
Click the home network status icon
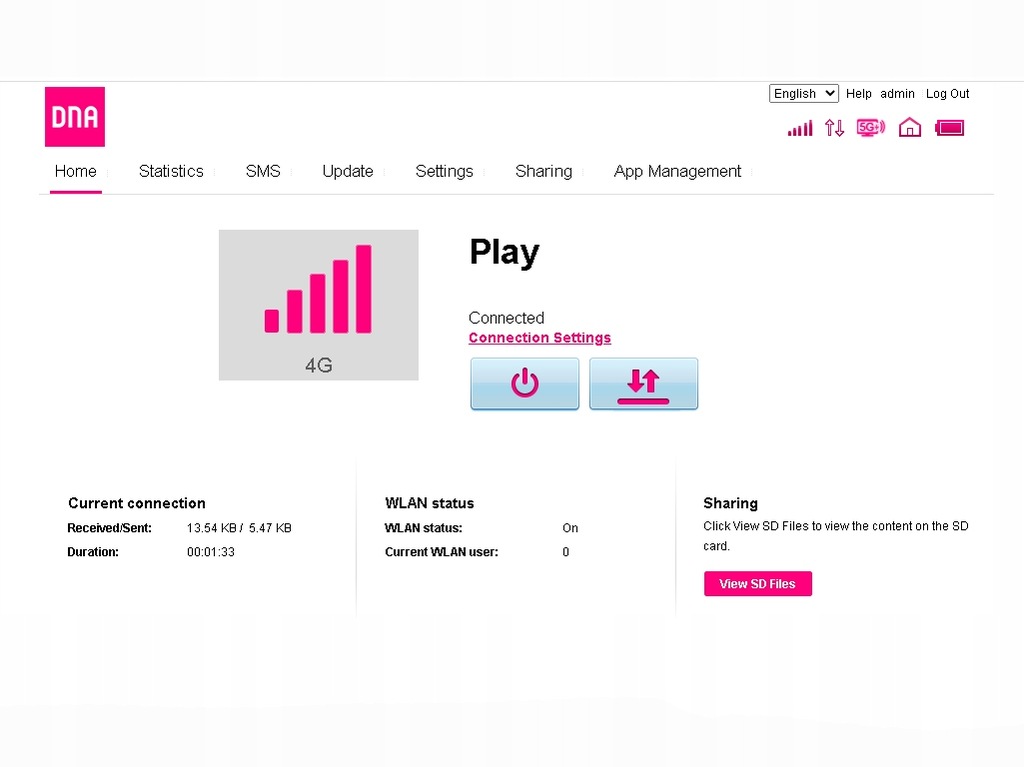(910, 127)
